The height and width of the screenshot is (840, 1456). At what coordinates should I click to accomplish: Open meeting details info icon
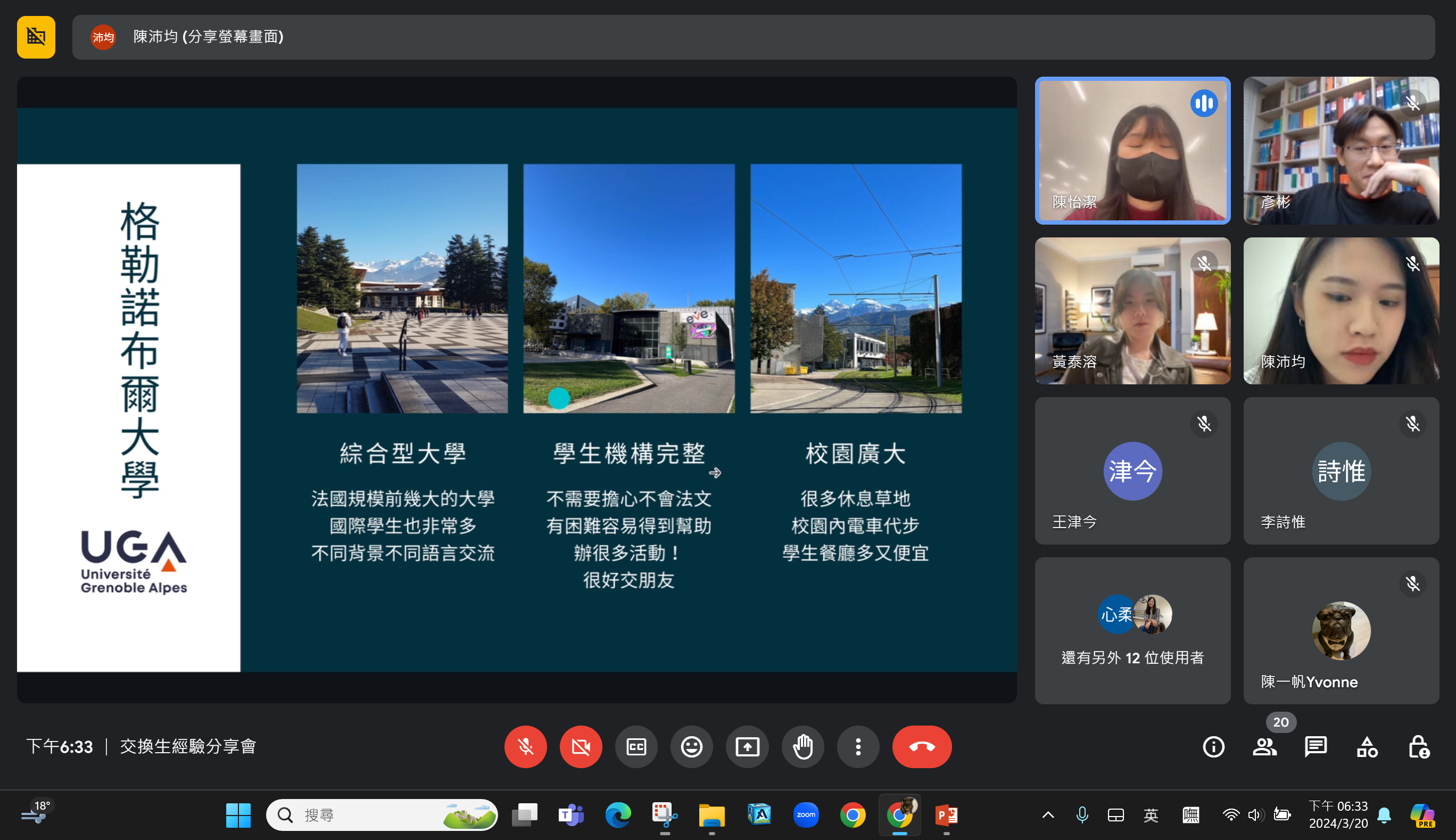tap(1213, 747)
